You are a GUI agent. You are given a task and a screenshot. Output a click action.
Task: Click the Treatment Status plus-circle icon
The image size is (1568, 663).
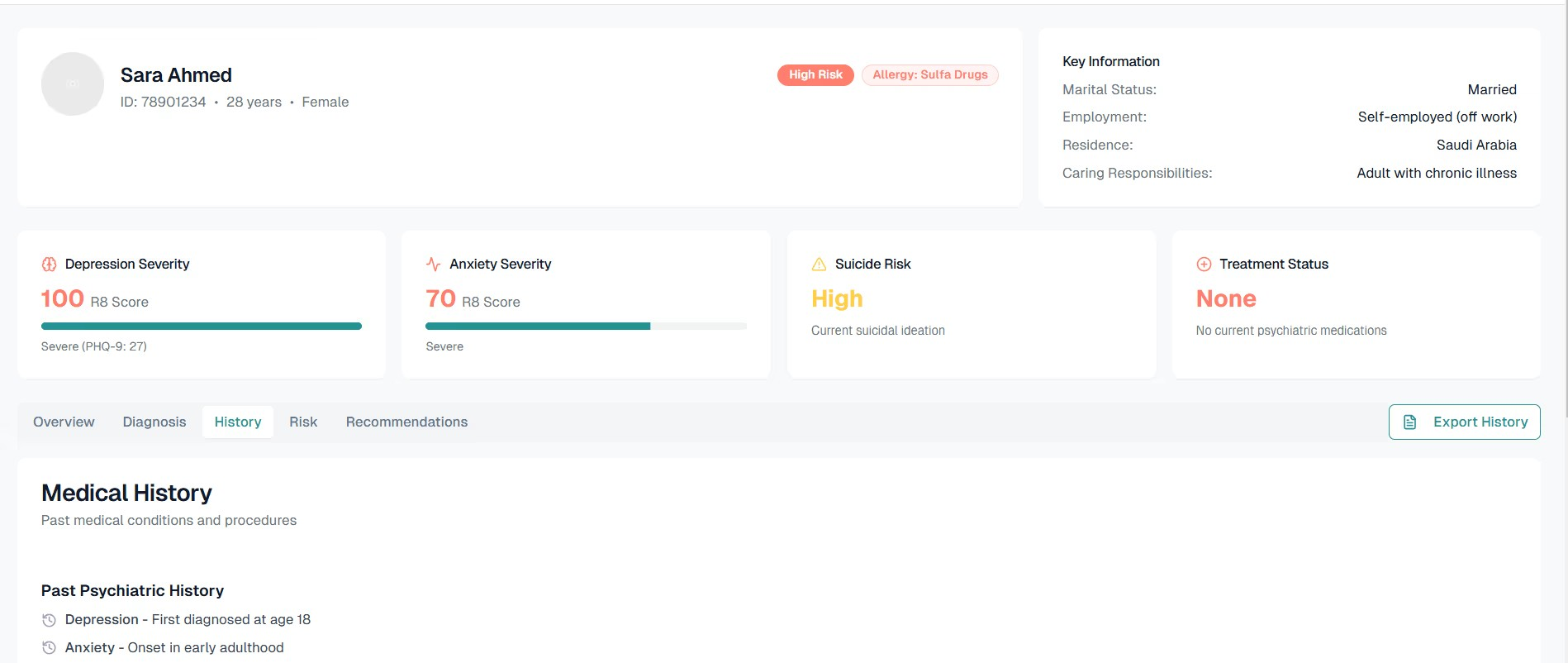pyautogui.click(x=1204, y=265)
